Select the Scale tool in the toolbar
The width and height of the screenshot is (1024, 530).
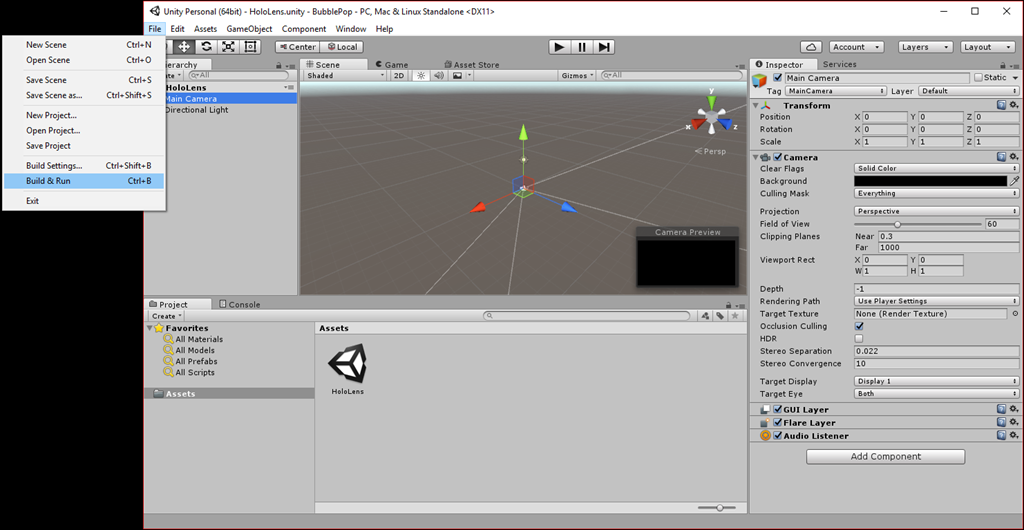click(228, 46)
